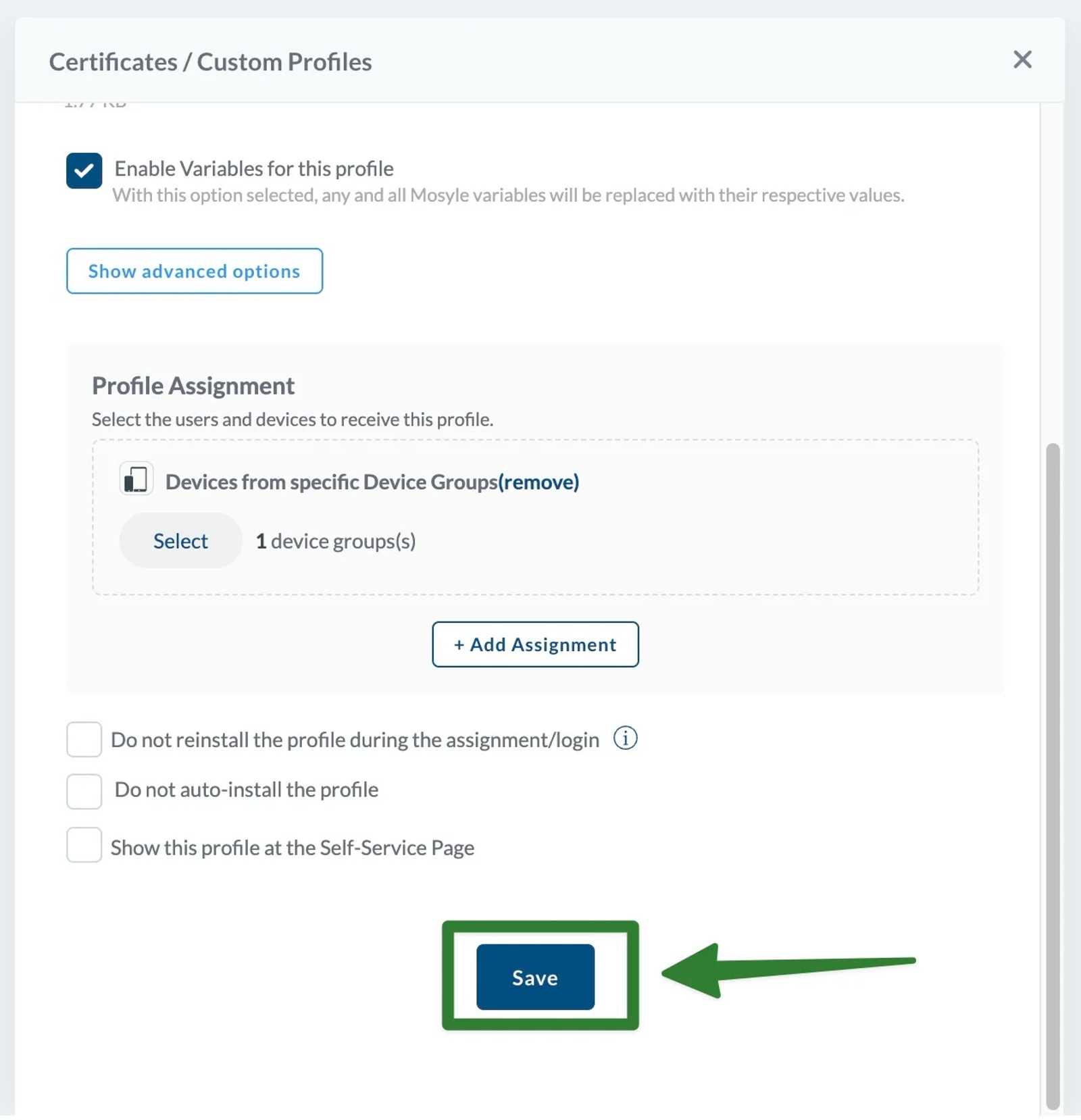1081x1120 pixels.
Task: Enable Do not reinstall the profile during assignment/login
Action: pyautogui.click(x=84, y=739)
